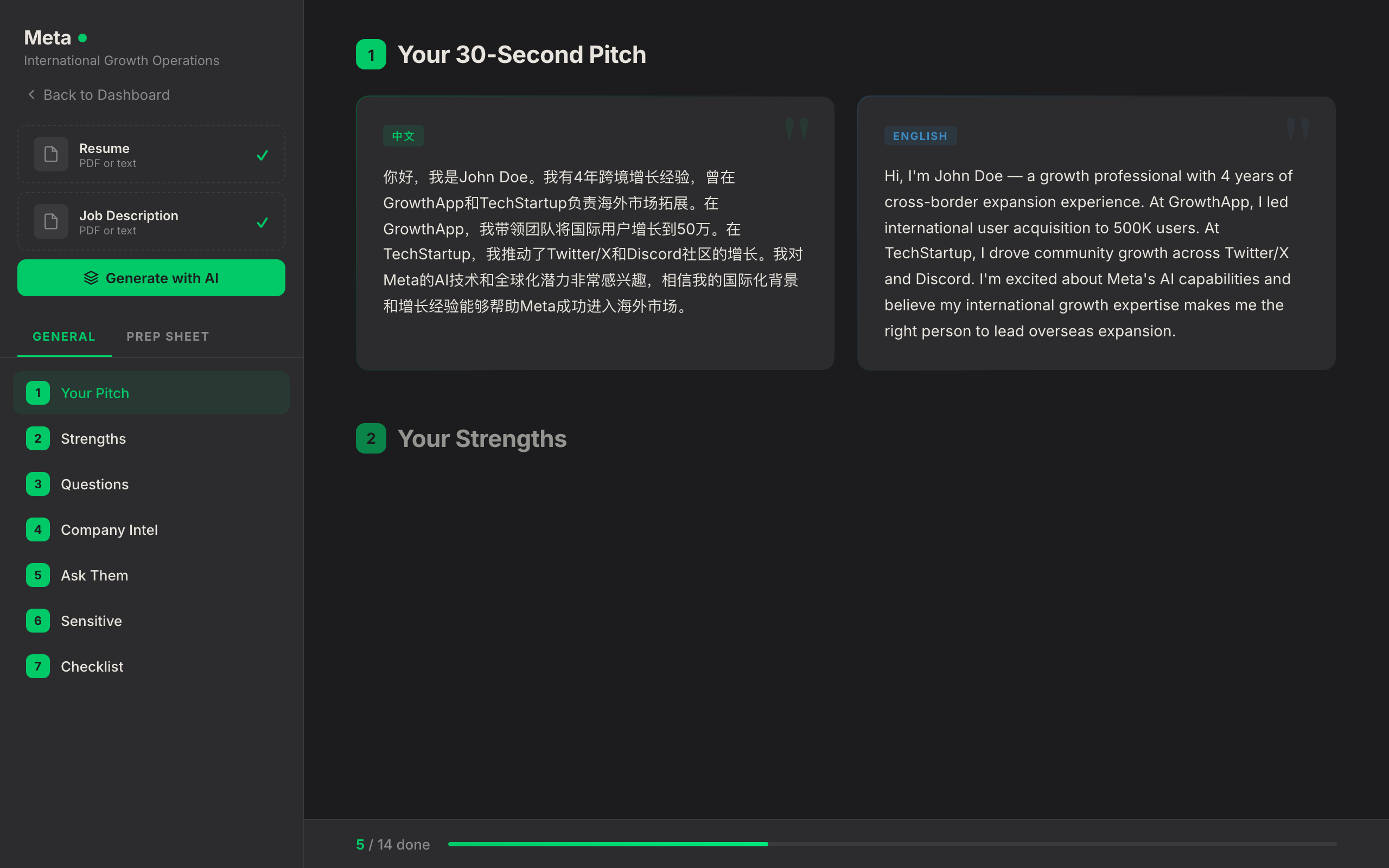Open Ask Them section
Screen dimensions: 1389x868
coord(151,575)
